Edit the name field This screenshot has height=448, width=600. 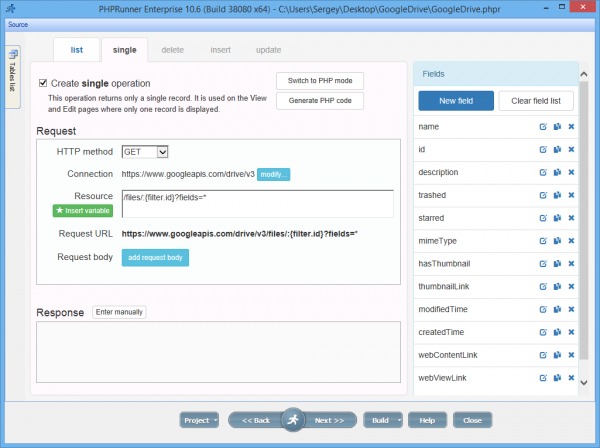point(543,127)
